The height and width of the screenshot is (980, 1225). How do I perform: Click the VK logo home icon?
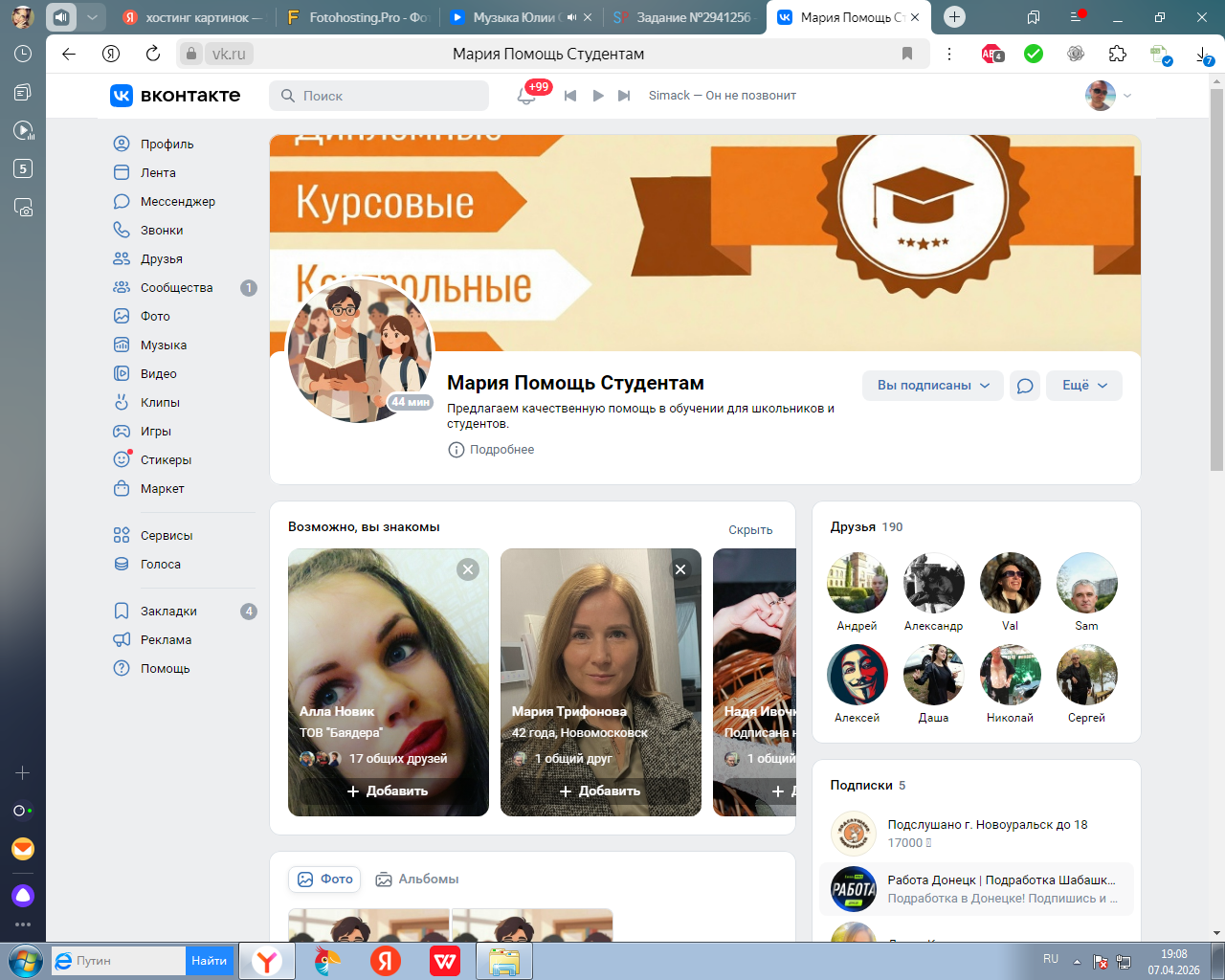tap(122, 96)
